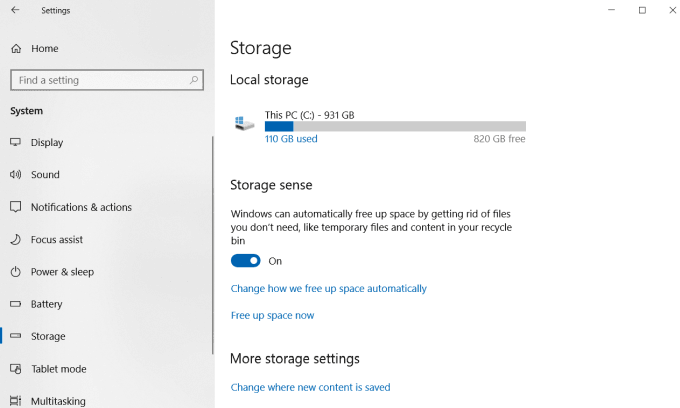Go to the Multitasking settings page
Image resolution: width=680 pixels, height=408 pixels.
click(x=58, y=400)
